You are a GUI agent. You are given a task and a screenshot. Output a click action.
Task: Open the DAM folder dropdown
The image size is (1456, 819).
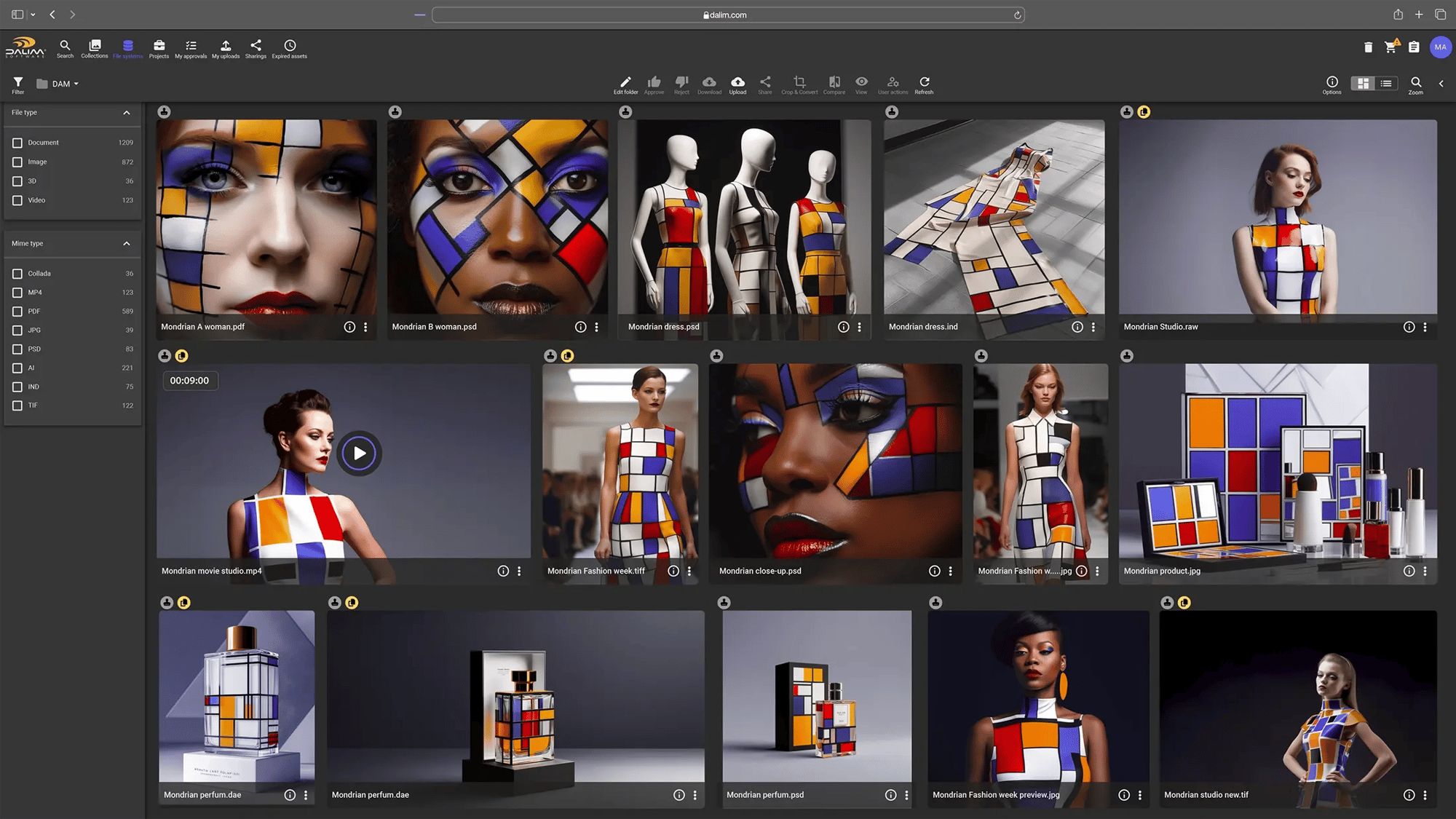coord(64,84)
